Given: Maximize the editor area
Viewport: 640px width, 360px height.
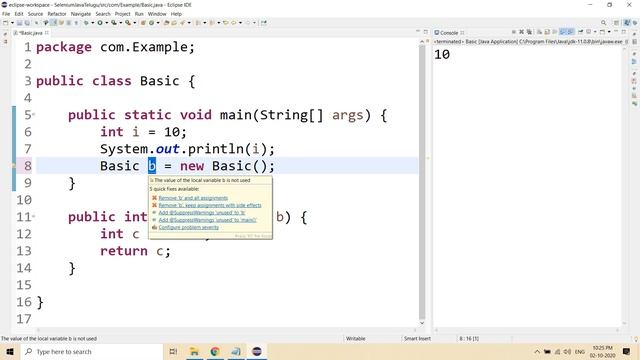Looking at the screenshot, I should [x=426, y=31].
